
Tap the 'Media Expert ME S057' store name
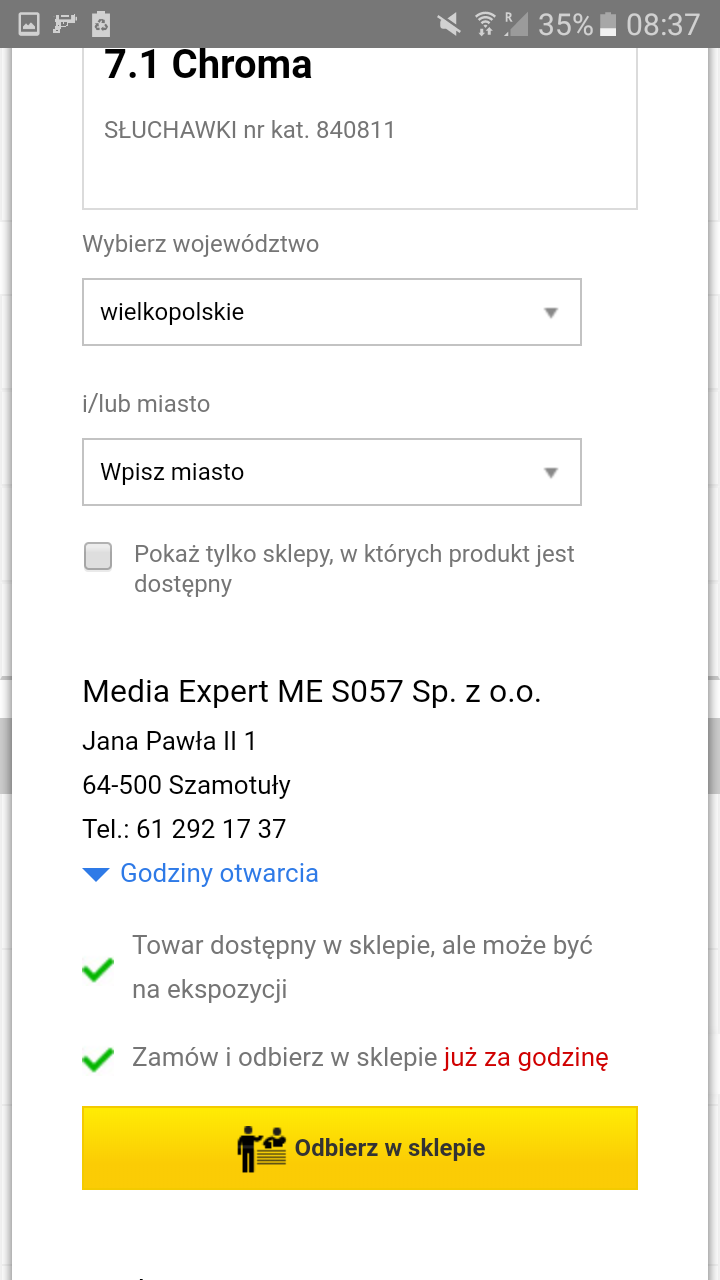[311, 691]
